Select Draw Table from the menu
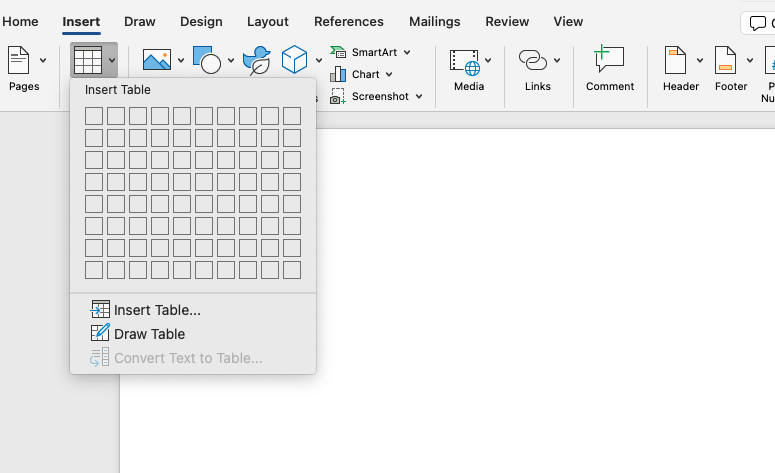 click(149, 334)
